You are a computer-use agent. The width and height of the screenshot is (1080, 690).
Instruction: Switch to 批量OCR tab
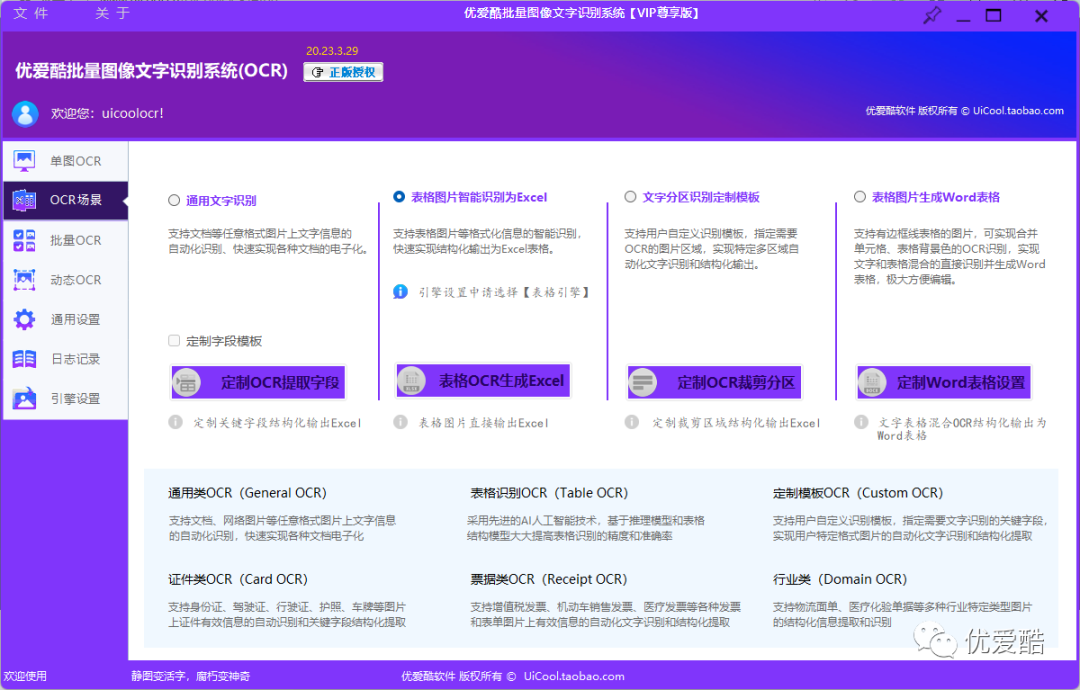65,240
